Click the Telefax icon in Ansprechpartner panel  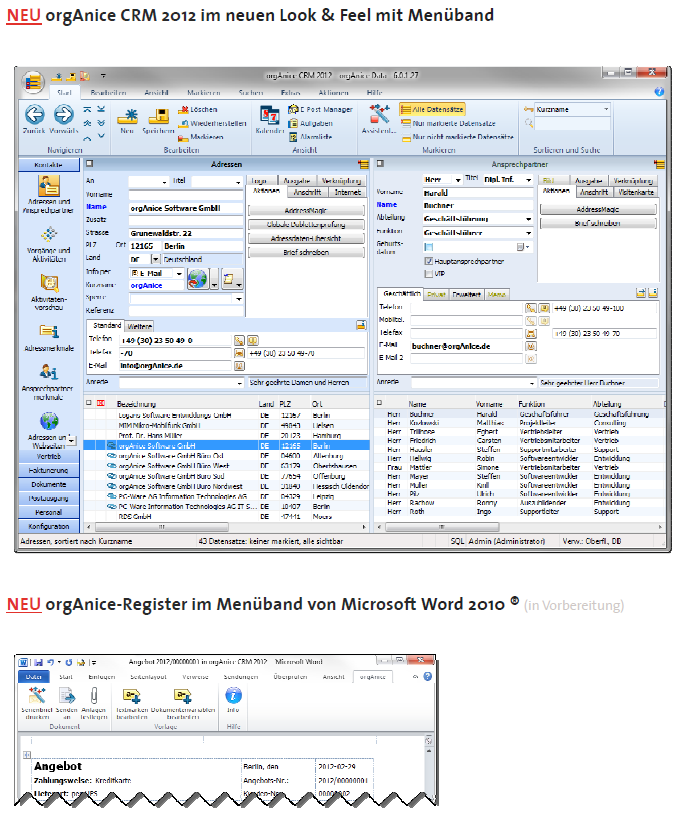coord(531,333)
